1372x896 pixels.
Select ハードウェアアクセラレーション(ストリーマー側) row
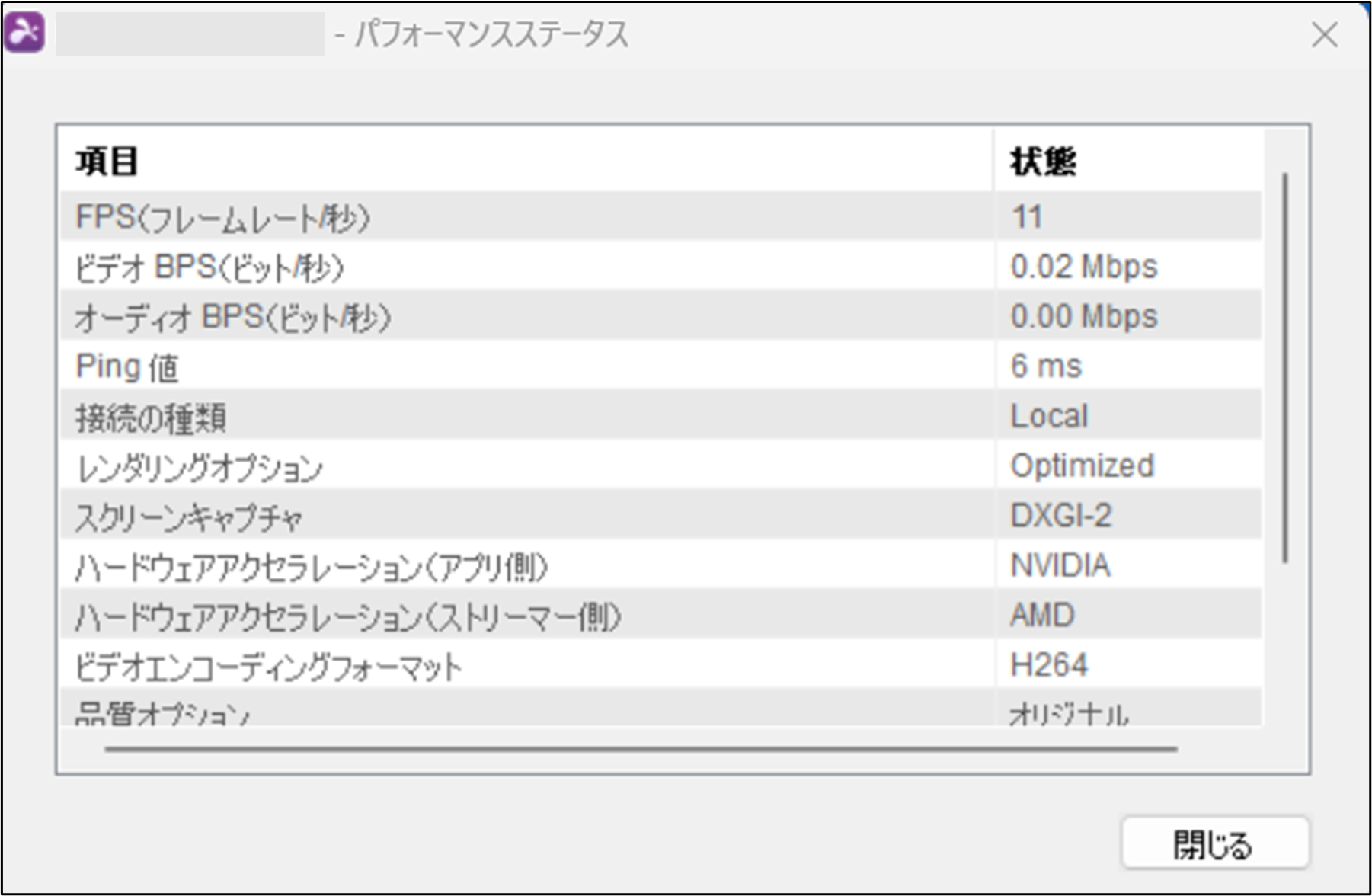tap(347, 616)
